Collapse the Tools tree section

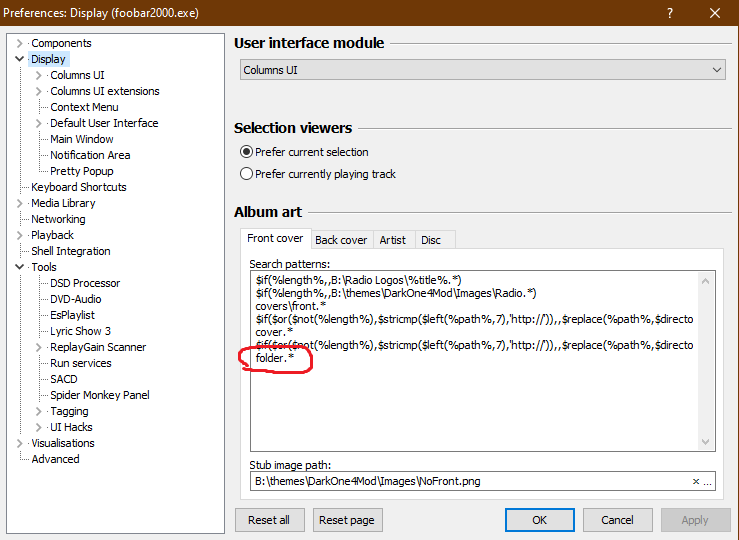(20, 267)
